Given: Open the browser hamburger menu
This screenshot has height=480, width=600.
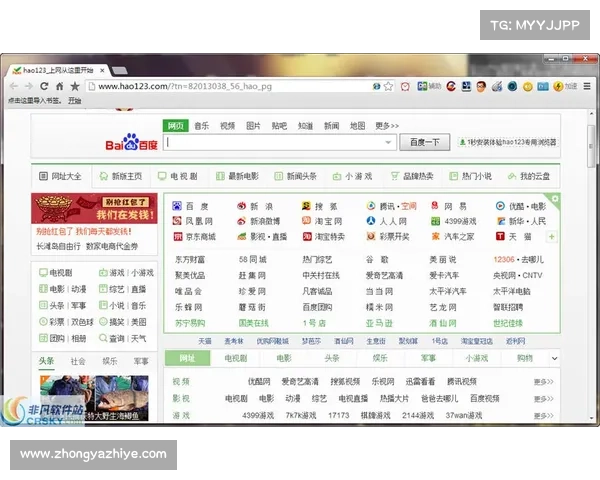Looking at the screenshot, I should pos(587,86).
